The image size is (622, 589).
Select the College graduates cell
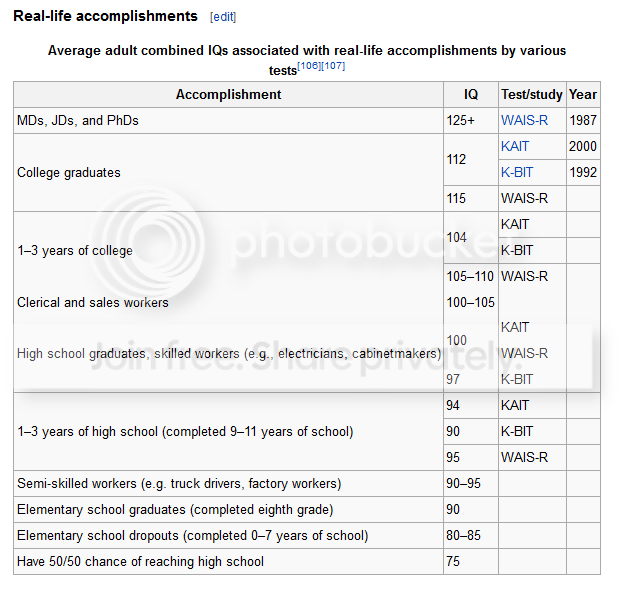[228, 173]
